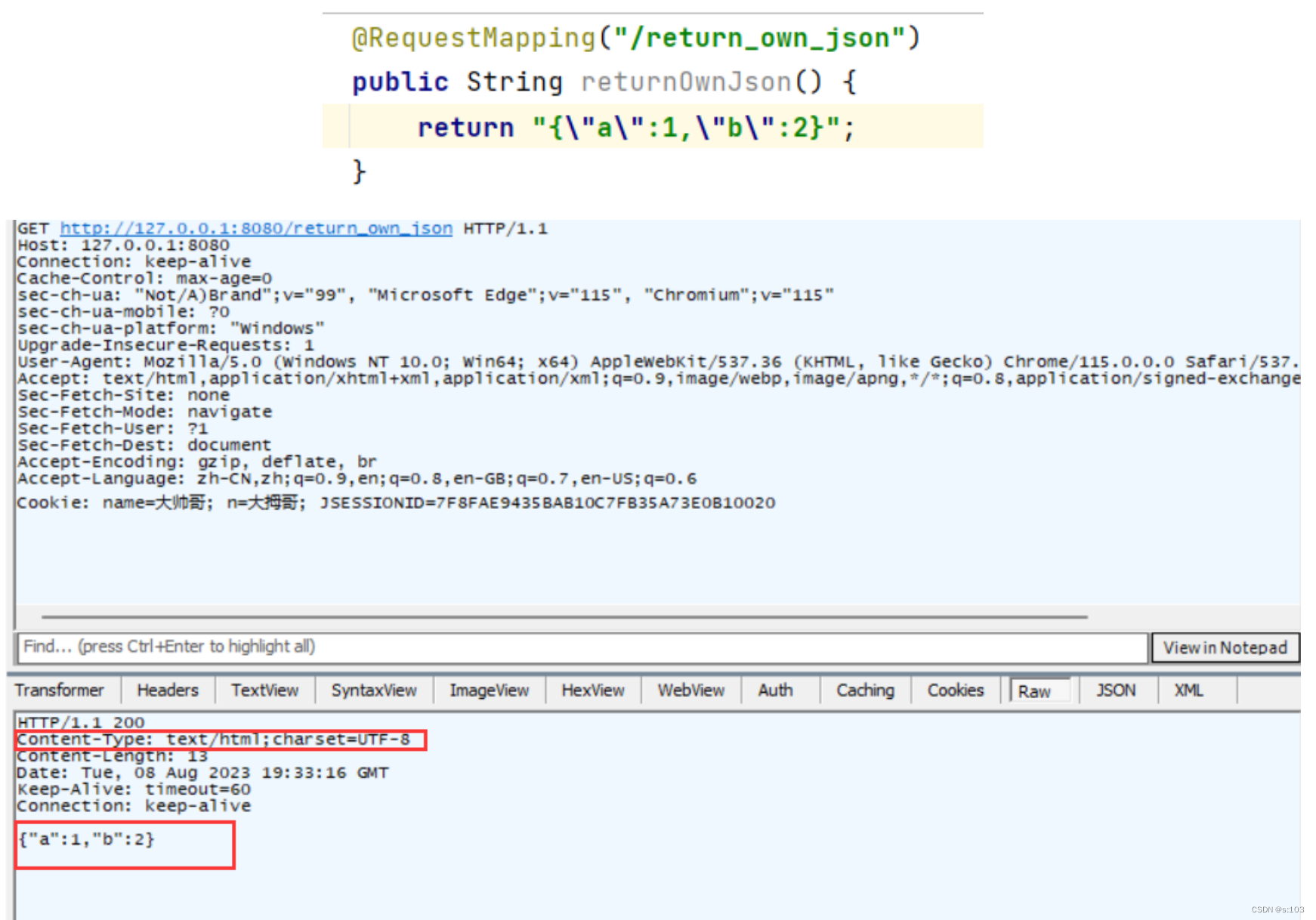The height and width of the screenshot is (920, 1316).
Task: Open the return_own_json request URL link
Action: click(x=256, y=228)
